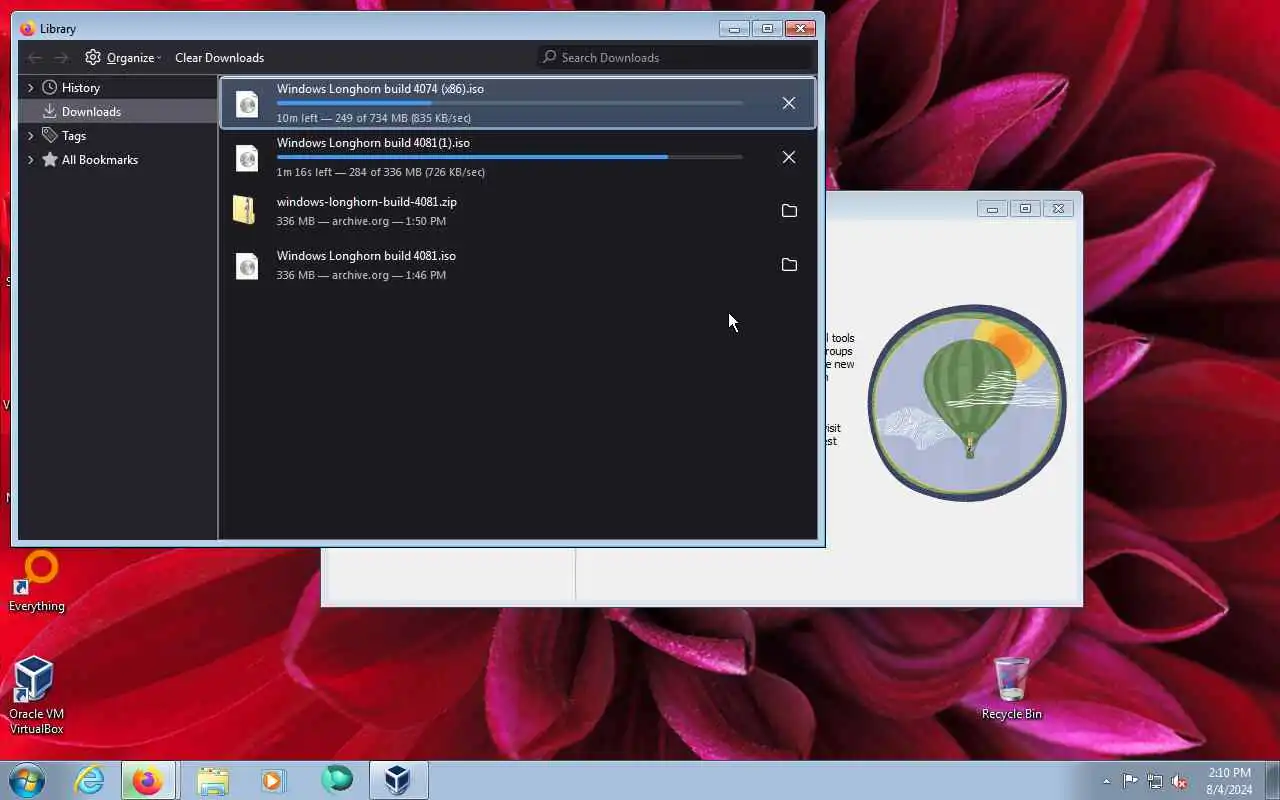The width and height of the screenshot is (1280, 800).
Task: Click Clear Downloads button
Action: pos(219,57)
